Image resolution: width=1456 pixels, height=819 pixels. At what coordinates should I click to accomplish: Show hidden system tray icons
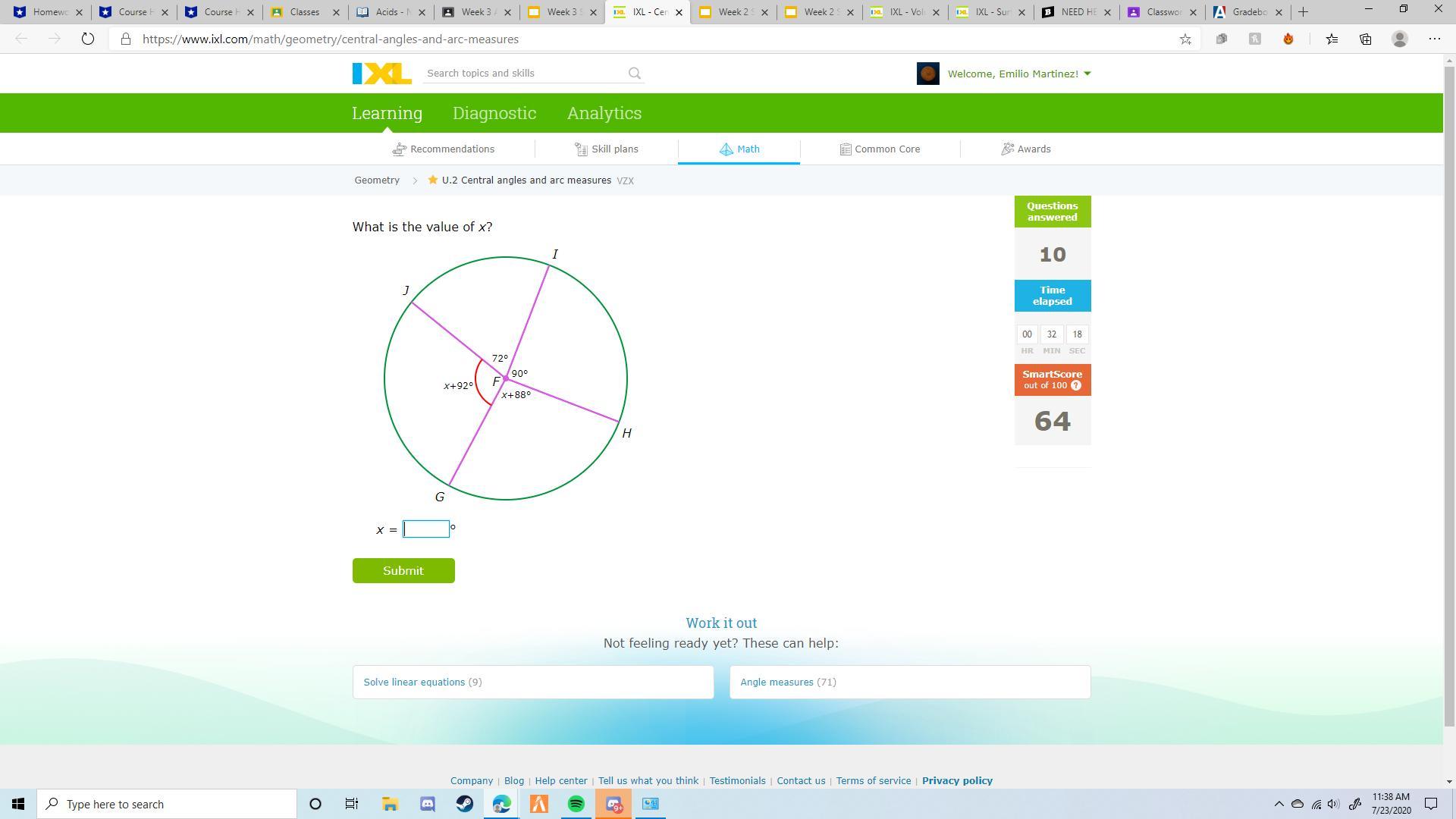pos(1279,804)
